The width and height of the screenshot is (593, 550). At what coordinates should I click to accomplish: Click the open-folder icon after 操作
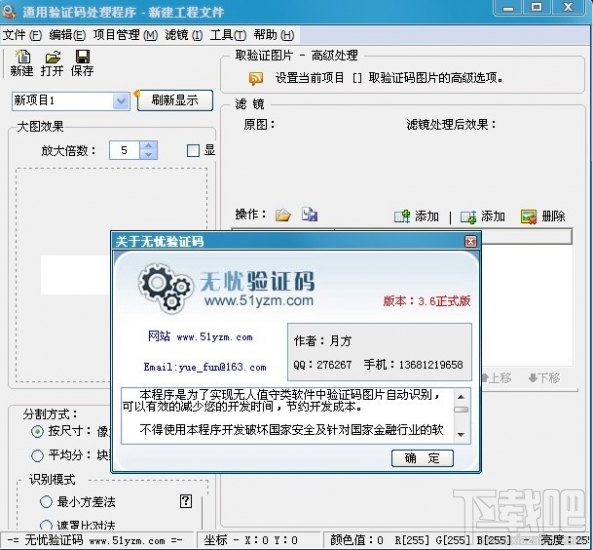[x=283, y=215]
